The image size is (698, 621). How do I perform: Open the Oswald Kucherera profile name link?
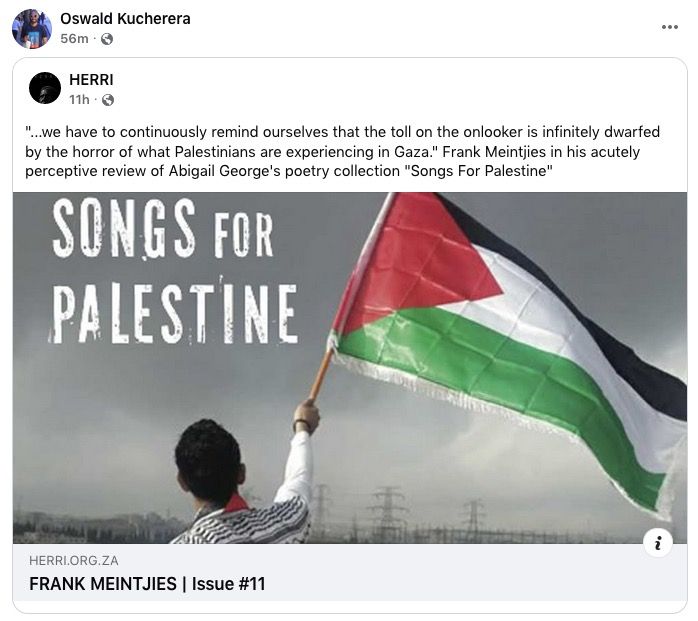(x=125, y=19)
